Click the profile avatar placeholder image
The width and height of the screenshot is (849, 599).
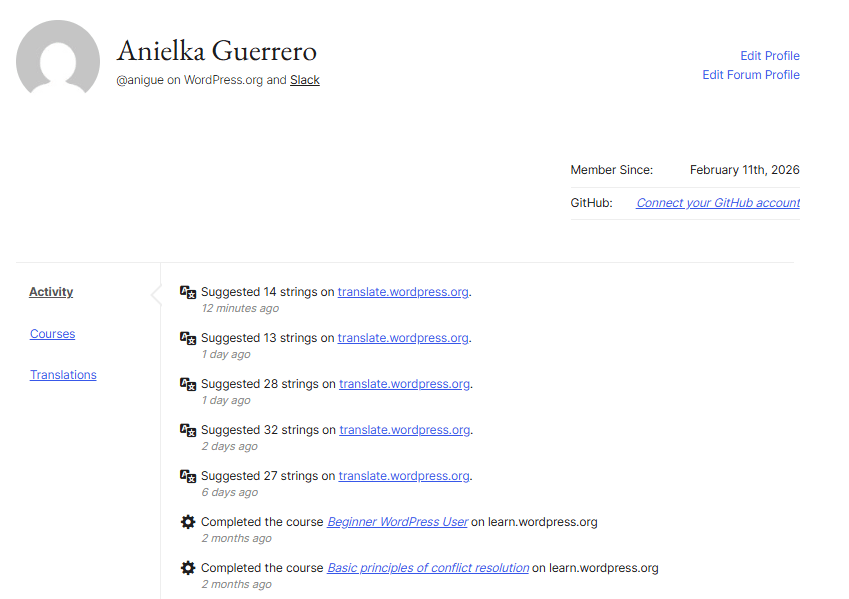(x=58, y=61)
